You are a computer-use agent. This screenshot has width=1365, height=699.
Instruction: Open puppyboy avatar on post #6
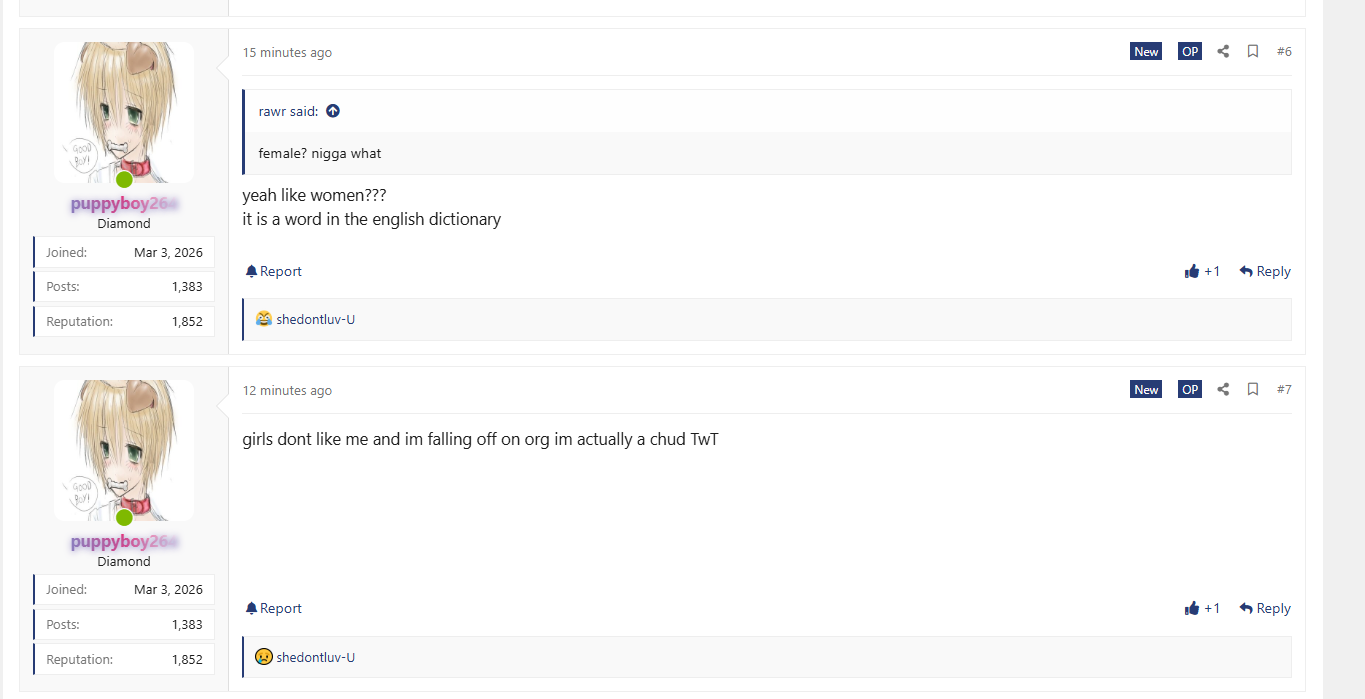124,112
